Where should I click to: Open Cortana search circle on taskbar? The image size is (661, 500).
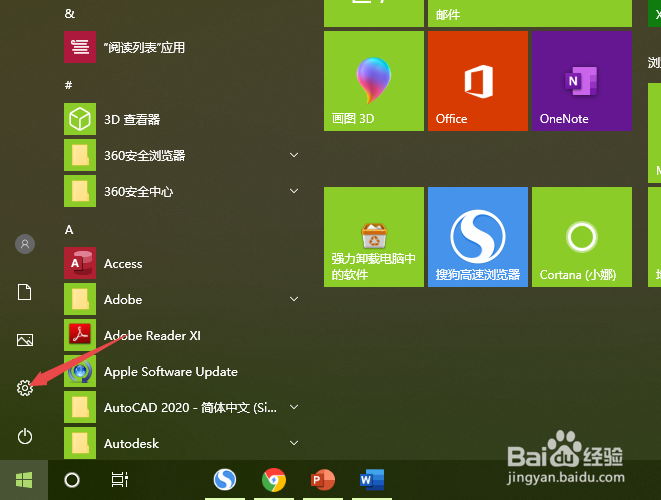72,480
